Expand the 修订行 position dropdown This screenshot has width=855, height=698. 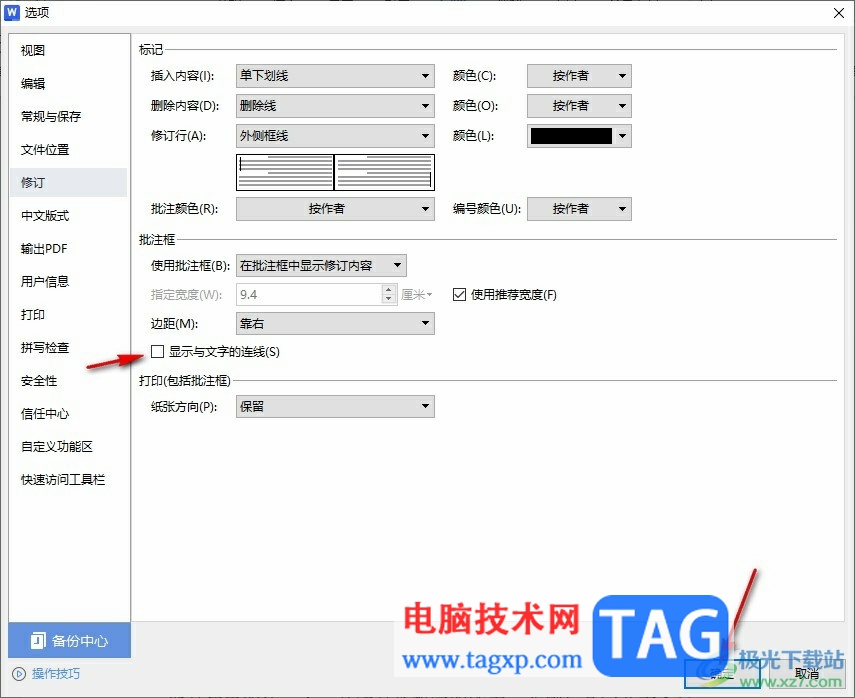click(335, 136)
